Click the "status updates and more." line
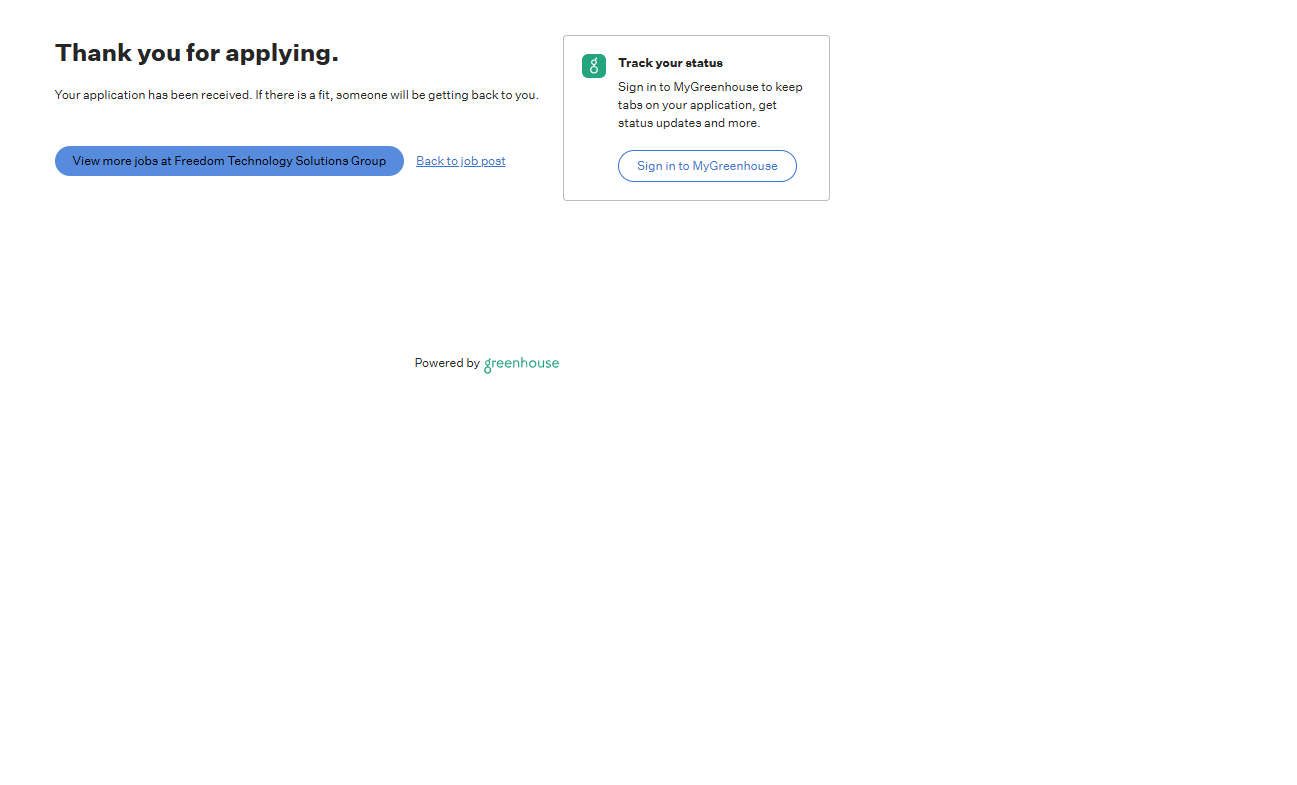Viewport: 1297px width, 785px height. click(x=689, y=123)
